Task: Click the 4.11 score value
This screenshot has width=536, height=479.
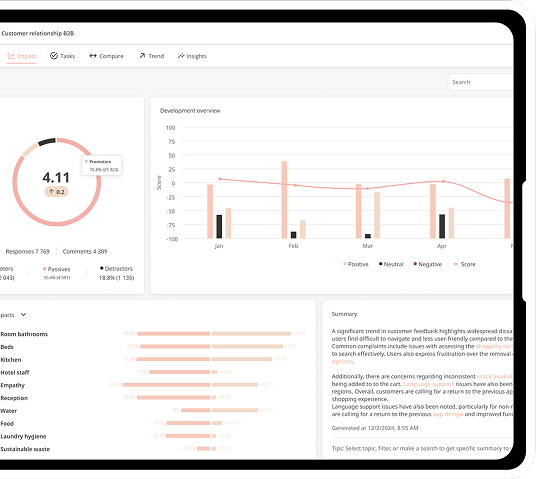Action: point(56,177)
